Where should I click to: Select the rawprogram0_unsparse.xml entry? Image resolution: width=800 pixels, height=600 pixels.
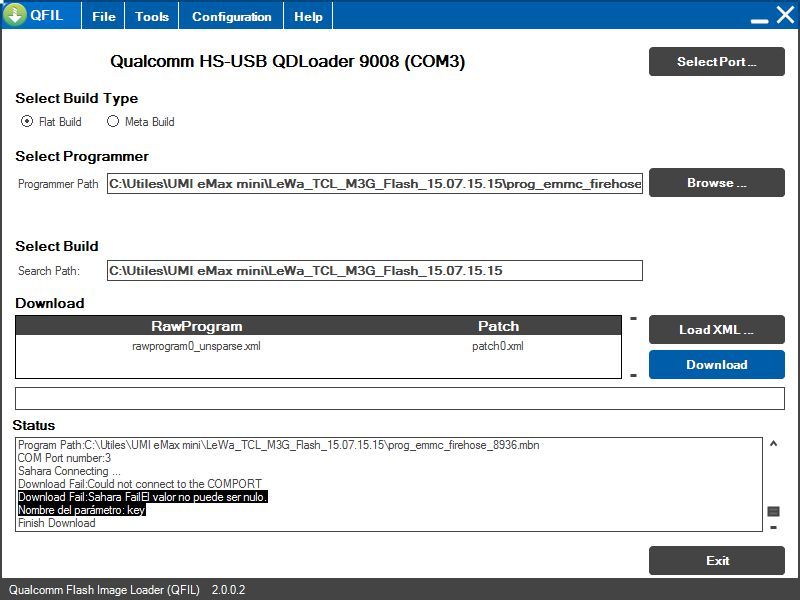point(196,346)
